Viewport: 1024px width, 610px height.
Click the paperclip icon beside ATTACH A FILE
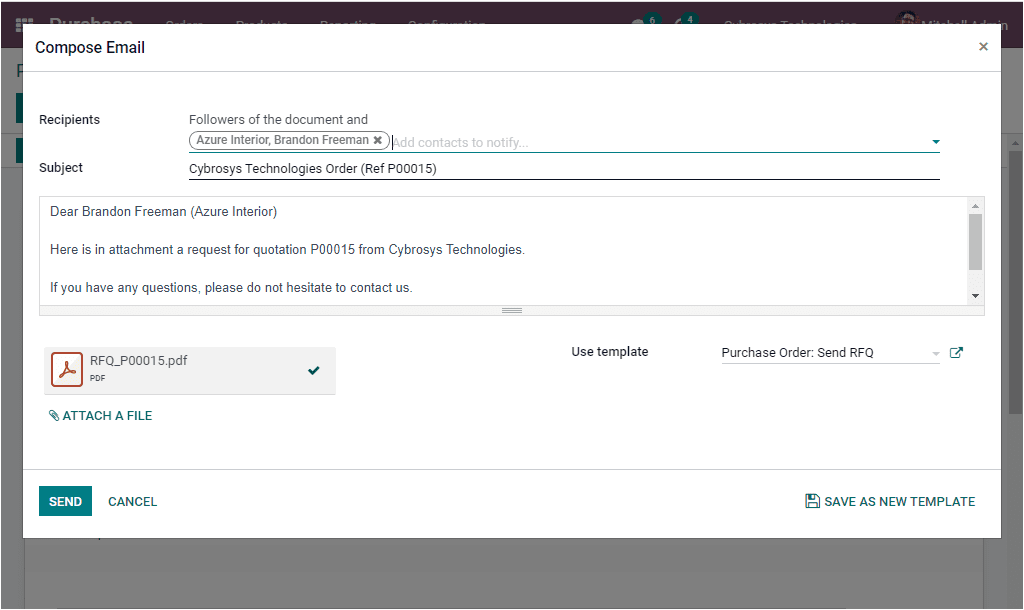(53, 415)
